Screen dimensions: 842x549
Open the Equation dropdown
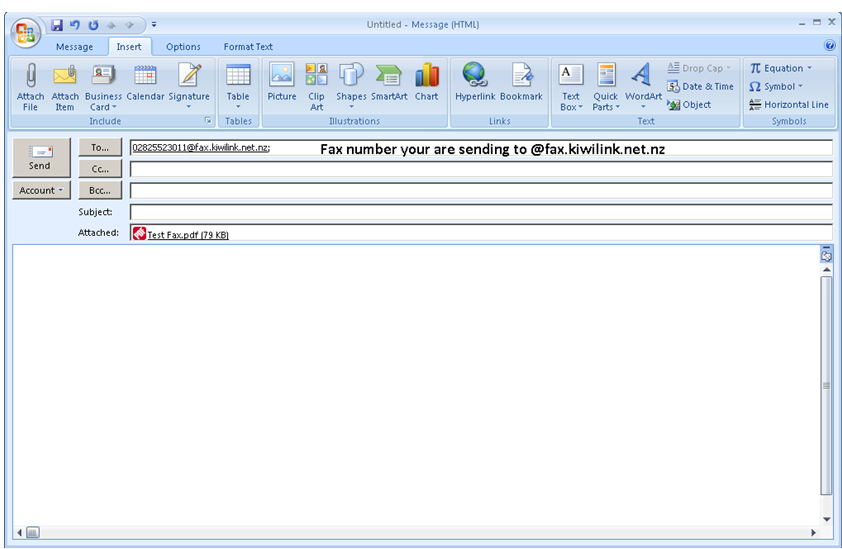[781, 68]
